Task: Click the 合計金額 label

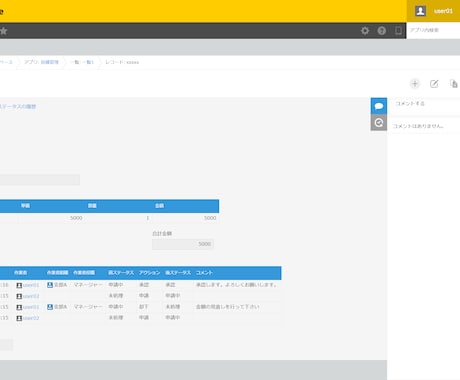Action: pos(162,233)
